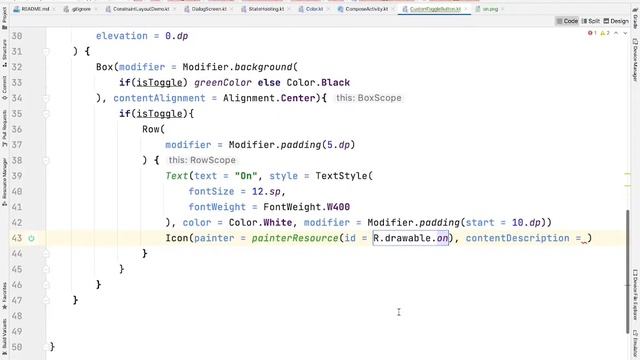Click Modifier.padding(5.dp) on line 37
The height and width of the screenshot is (360, 640).
click(x=292, y=145)
